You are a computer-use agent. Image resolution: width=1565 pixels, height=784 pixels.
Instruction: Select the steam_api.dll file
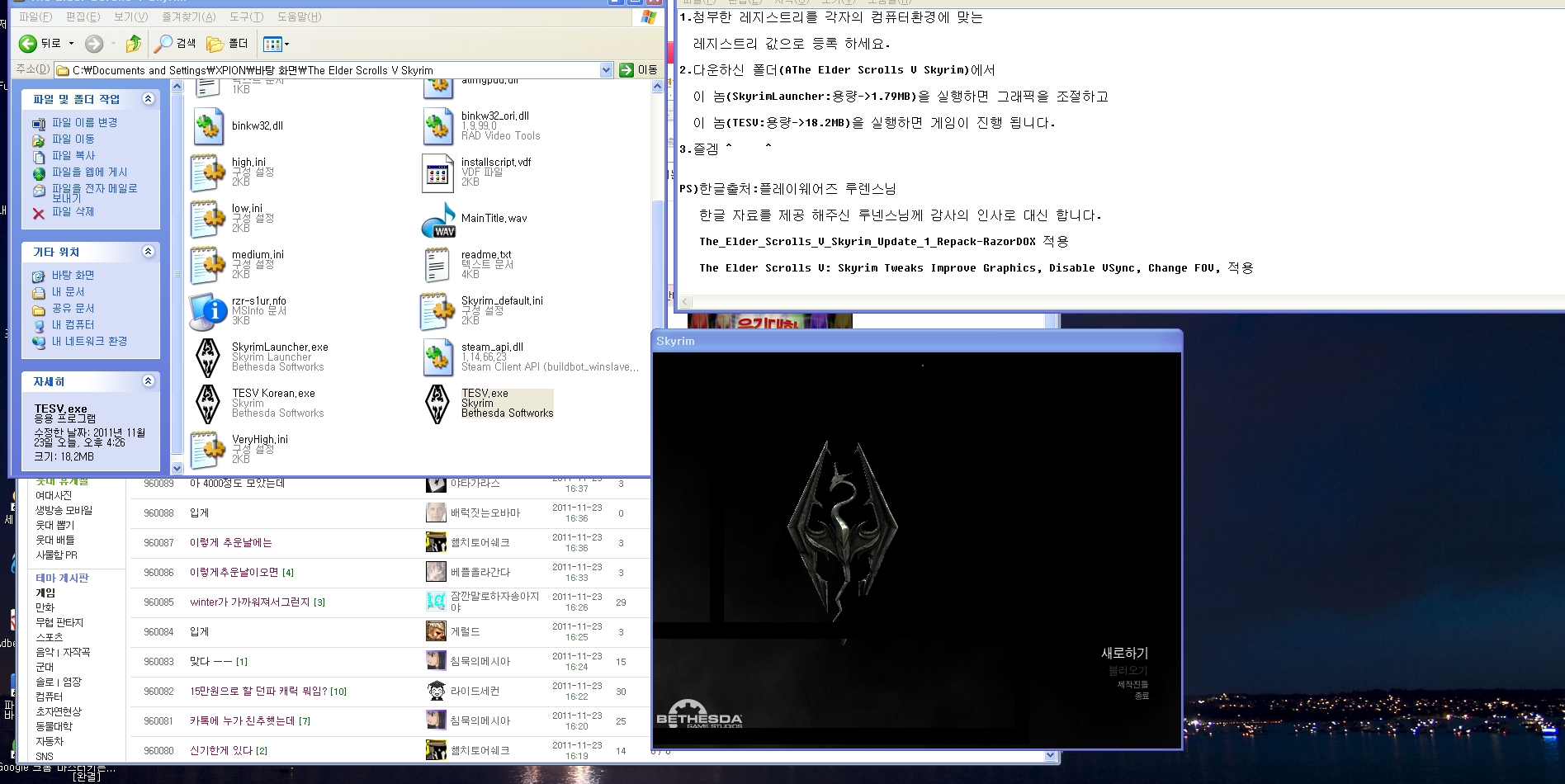[x=438, y=357]
